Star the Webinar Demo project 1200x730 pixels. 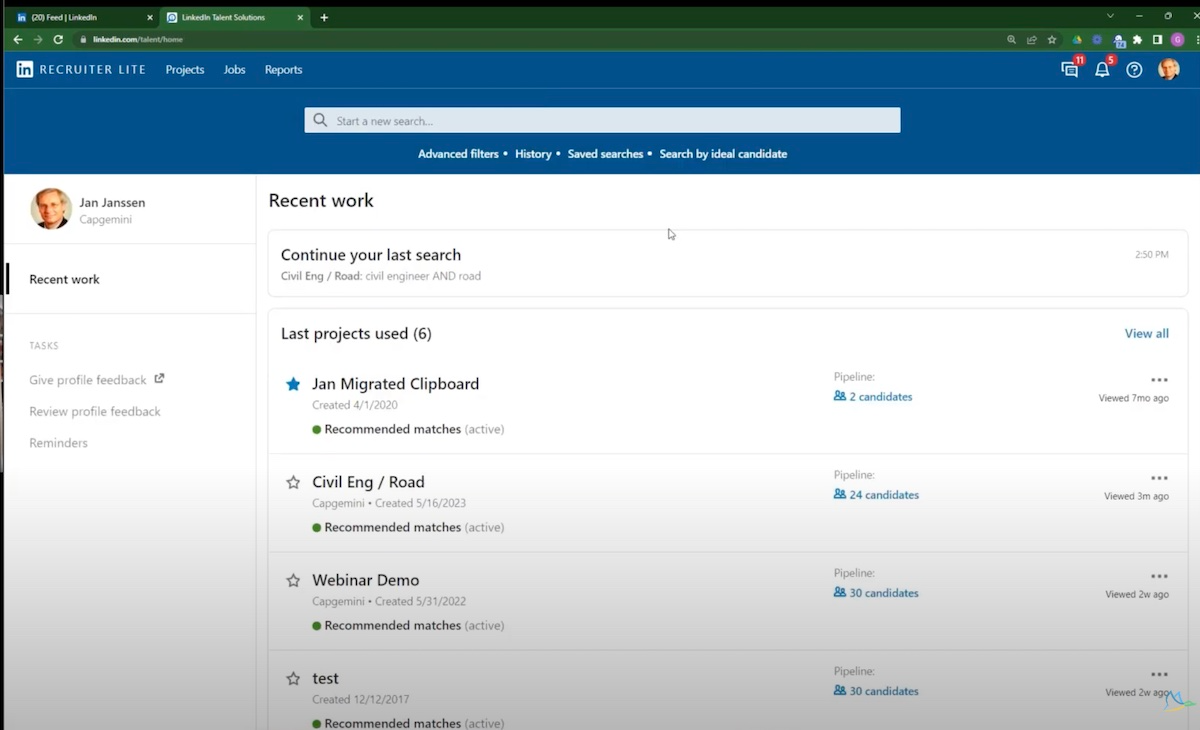tap(293, 580)
